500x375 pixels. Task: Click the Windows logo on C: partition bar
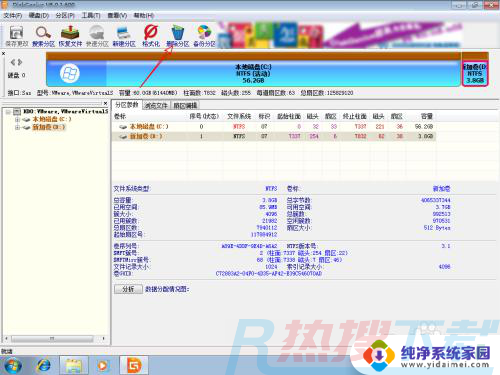tap(70, 73)
